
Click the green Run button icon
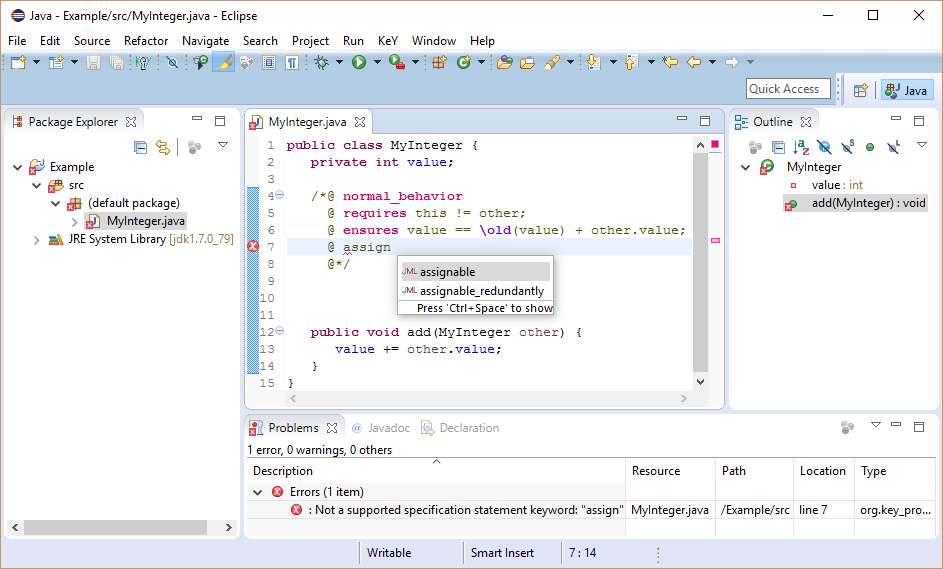point(359,62)
